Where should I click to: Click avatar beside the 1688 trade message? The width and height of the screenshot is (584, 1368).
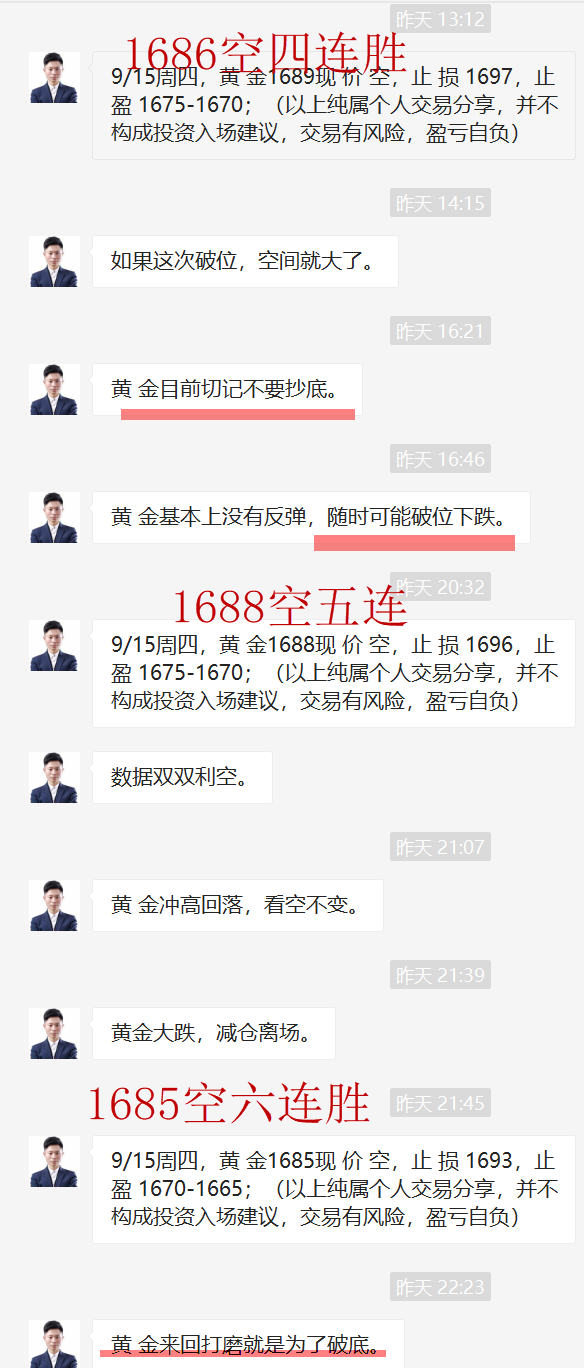[54, 645]
